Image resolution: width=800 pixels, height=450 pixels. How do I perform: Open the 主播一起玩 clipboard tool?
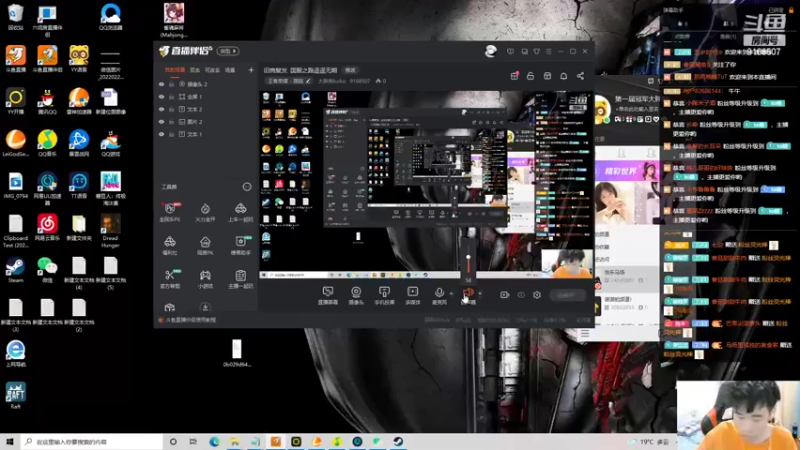tap(240, 279)
